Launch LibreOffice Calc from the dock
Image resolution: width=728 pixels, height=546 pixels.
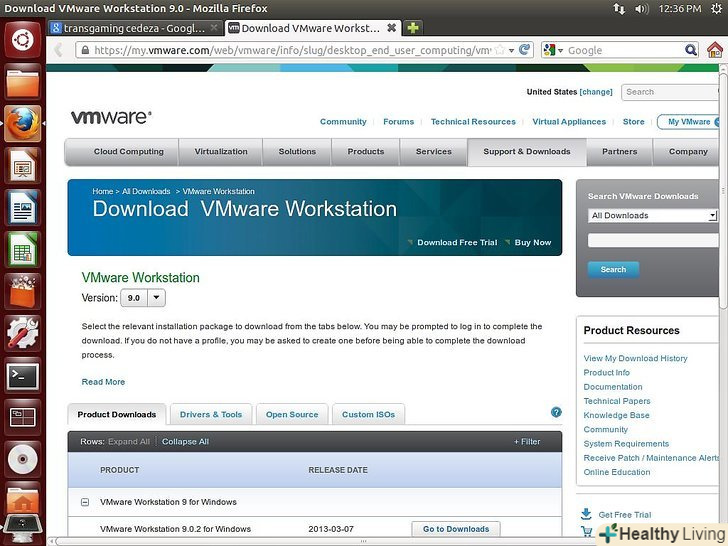click(22, 249)
